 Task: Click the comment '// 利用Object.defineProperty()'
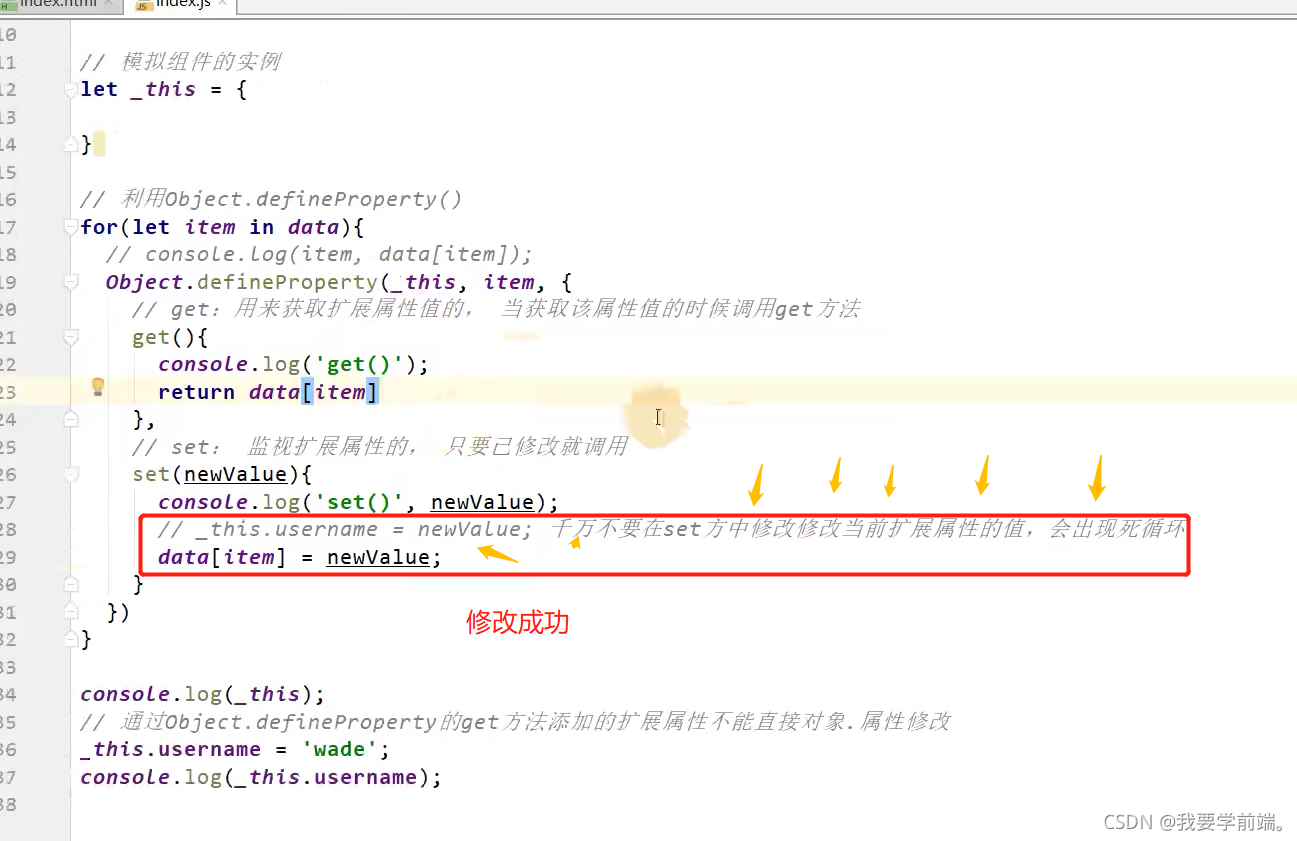[271, 199]
